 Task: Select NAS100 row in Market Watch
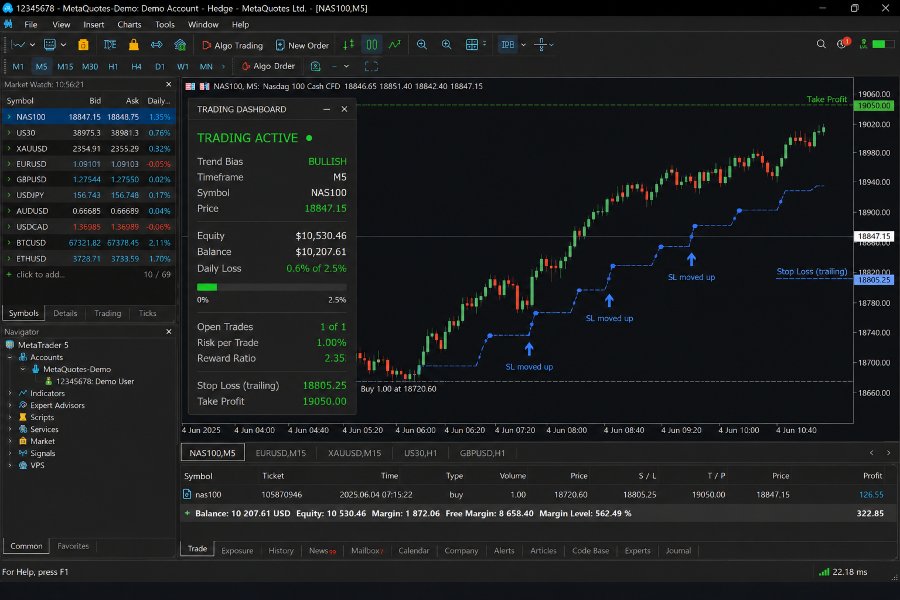click(x=88, y=117)
